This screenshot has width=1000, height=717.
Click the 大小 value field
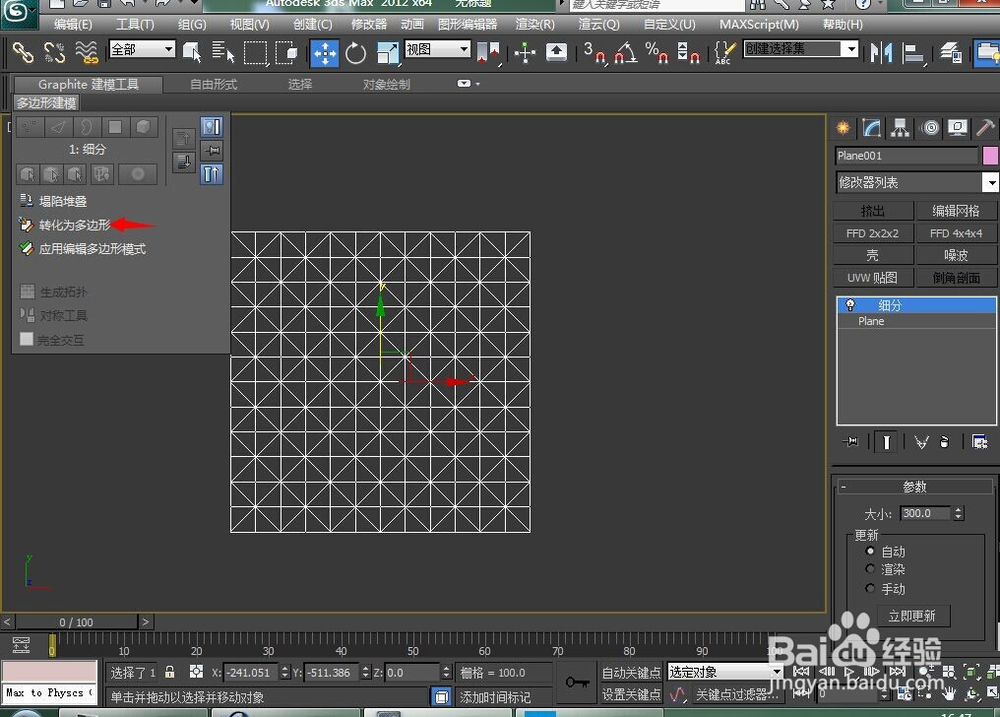point(925,513)
